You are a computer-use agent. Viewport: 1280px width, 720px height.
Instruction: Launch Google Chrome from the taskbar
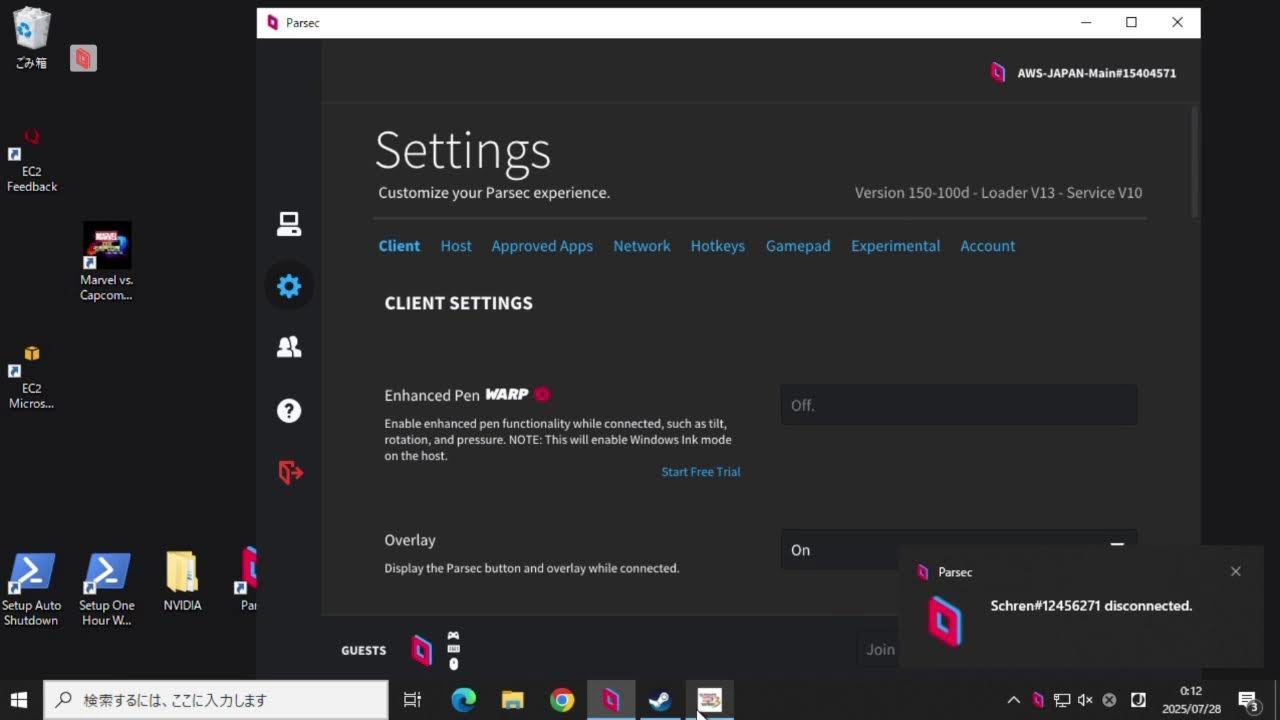click(x=562, y=700)
